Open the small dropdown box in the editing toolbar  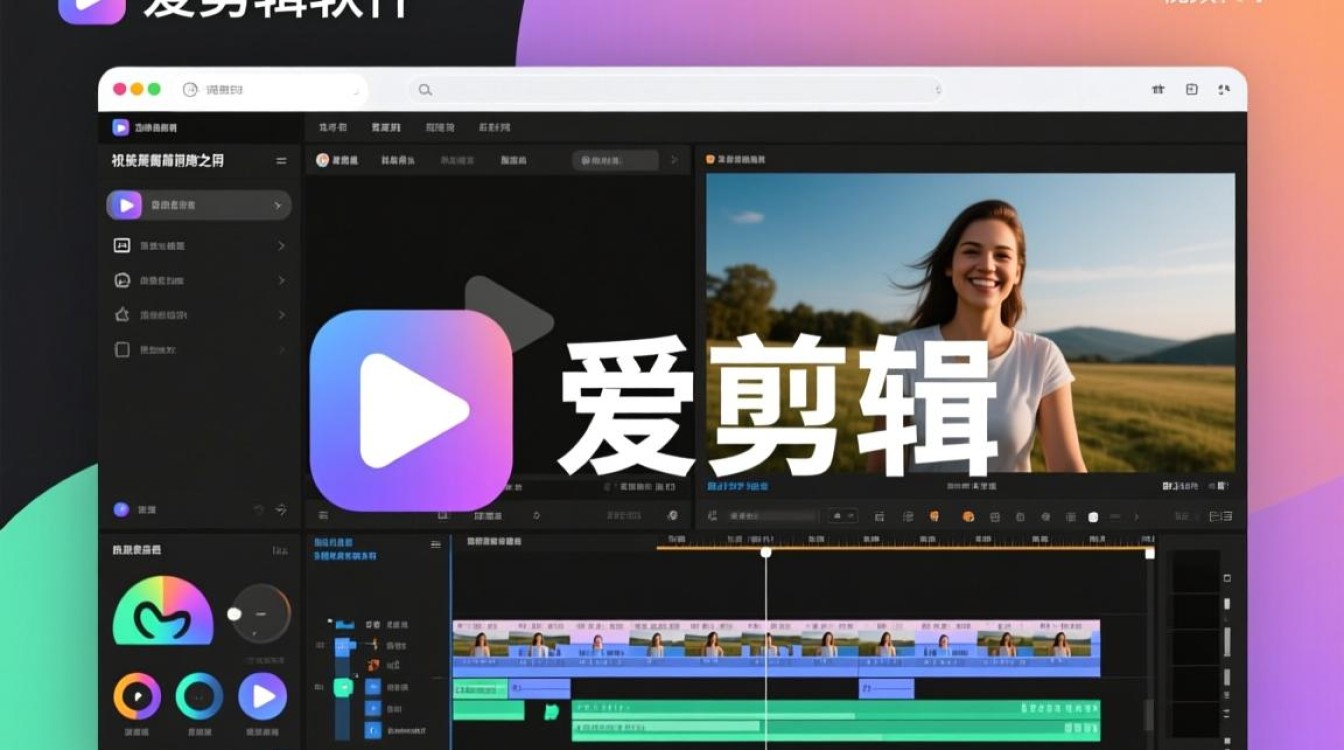point(841,516)
